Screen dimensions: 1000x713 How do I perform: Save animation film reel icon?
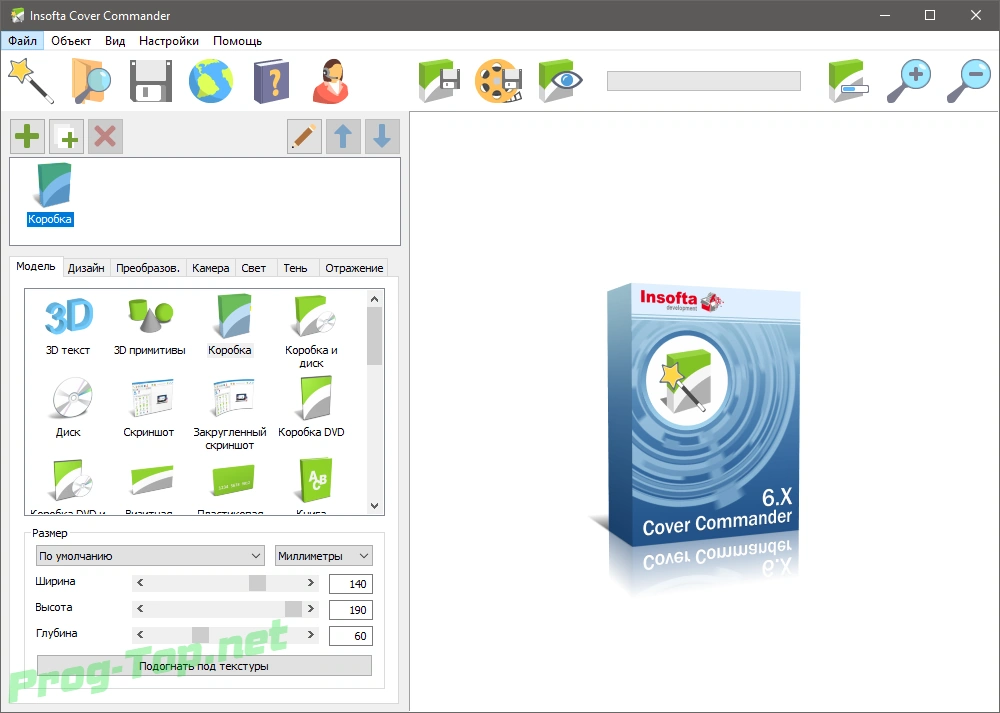499,80
